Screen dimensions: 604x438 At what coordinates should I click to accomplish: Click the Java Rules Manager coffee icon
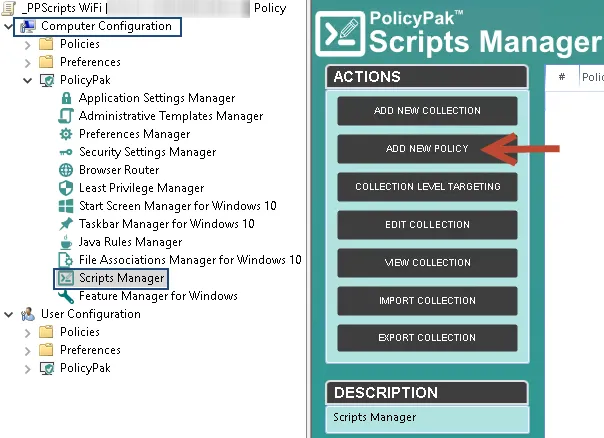67,242
